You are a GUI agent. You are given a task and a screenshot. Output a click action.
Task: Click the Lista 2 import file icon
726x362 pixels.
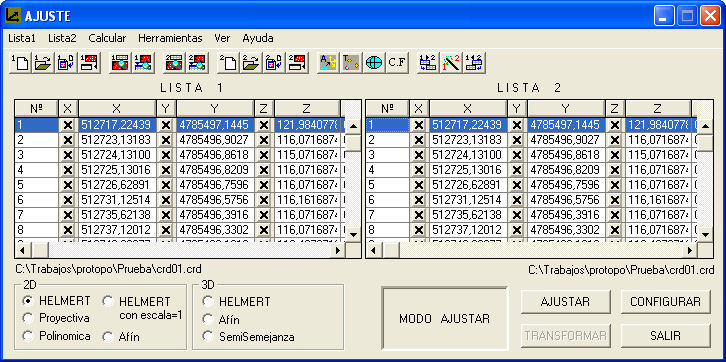point(274,63)
